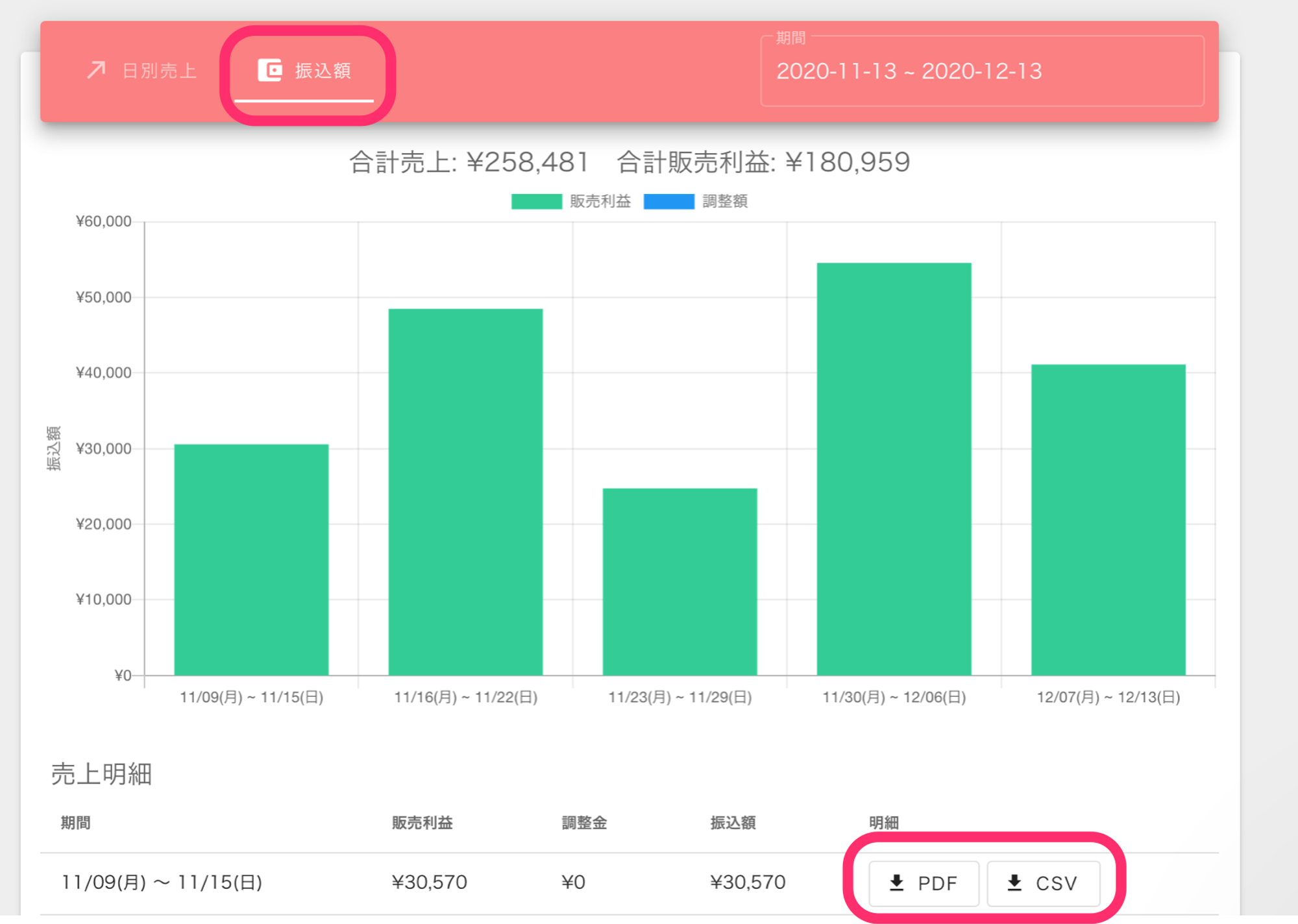Image resolution: width=1298 pixels, height=924 pixels.
Task: Click the tallest bar for 11/30 ~ 12/06
Action: pos(894,468)
